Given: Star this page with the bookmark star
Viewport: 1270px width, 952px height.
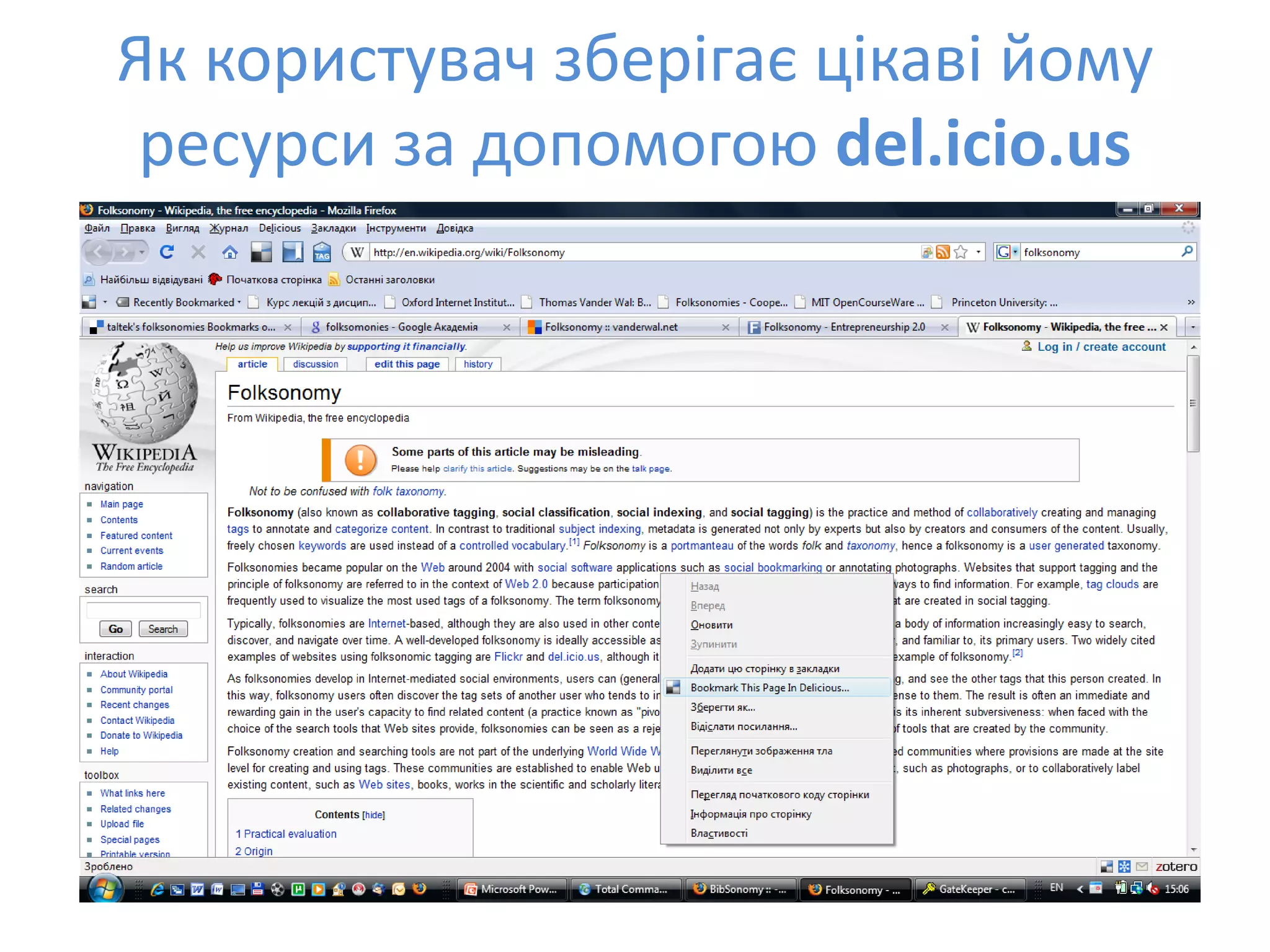Looking at the screenshot, I should (x=961, y=252).
